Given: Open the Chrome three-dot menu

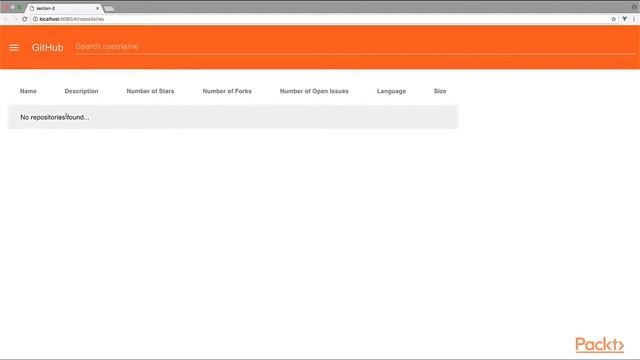Looking at the screenshot, I should pos(634,19).
